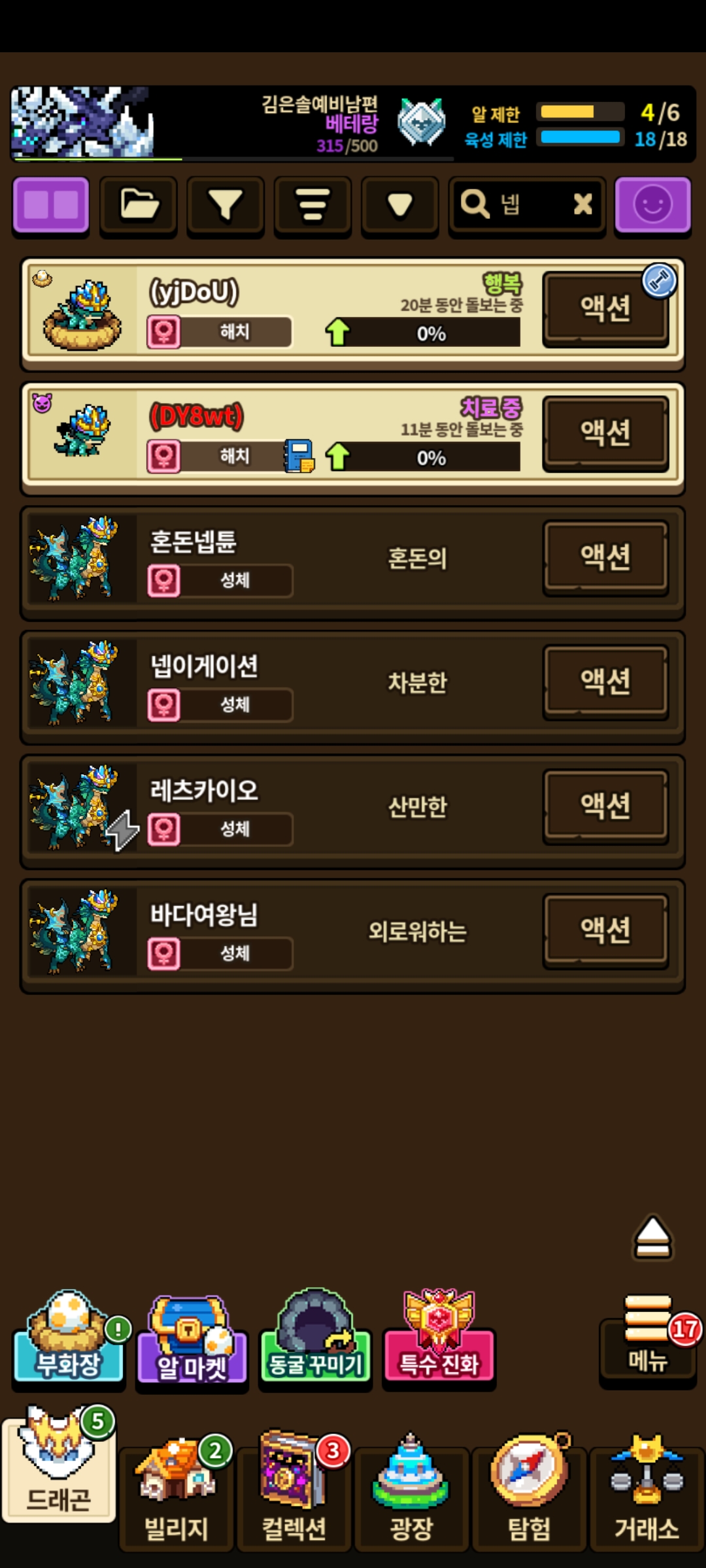The width and height of the screenshot is (706, 1568).
Task: Open the folder icon in toolbar
Action: [139, 206]
